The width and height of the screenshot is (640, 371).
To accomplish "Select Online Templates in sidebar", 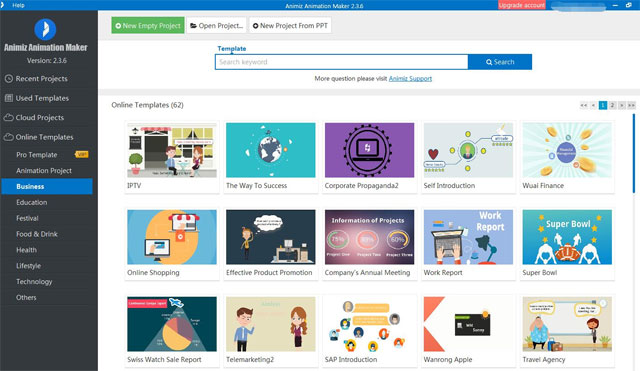I will click(x=38, y=137).
